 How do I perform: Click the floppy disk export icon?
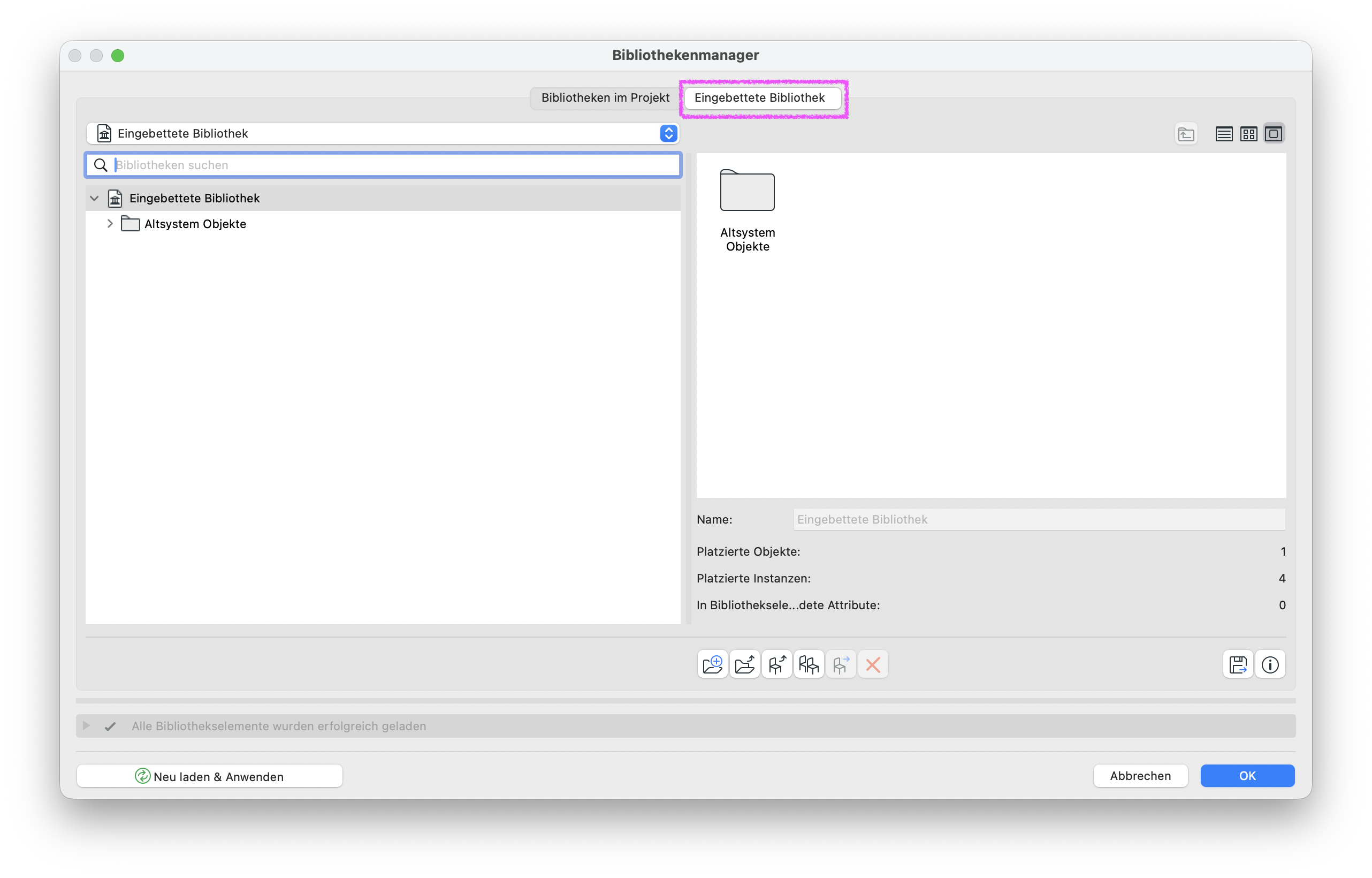point(1238,664)
